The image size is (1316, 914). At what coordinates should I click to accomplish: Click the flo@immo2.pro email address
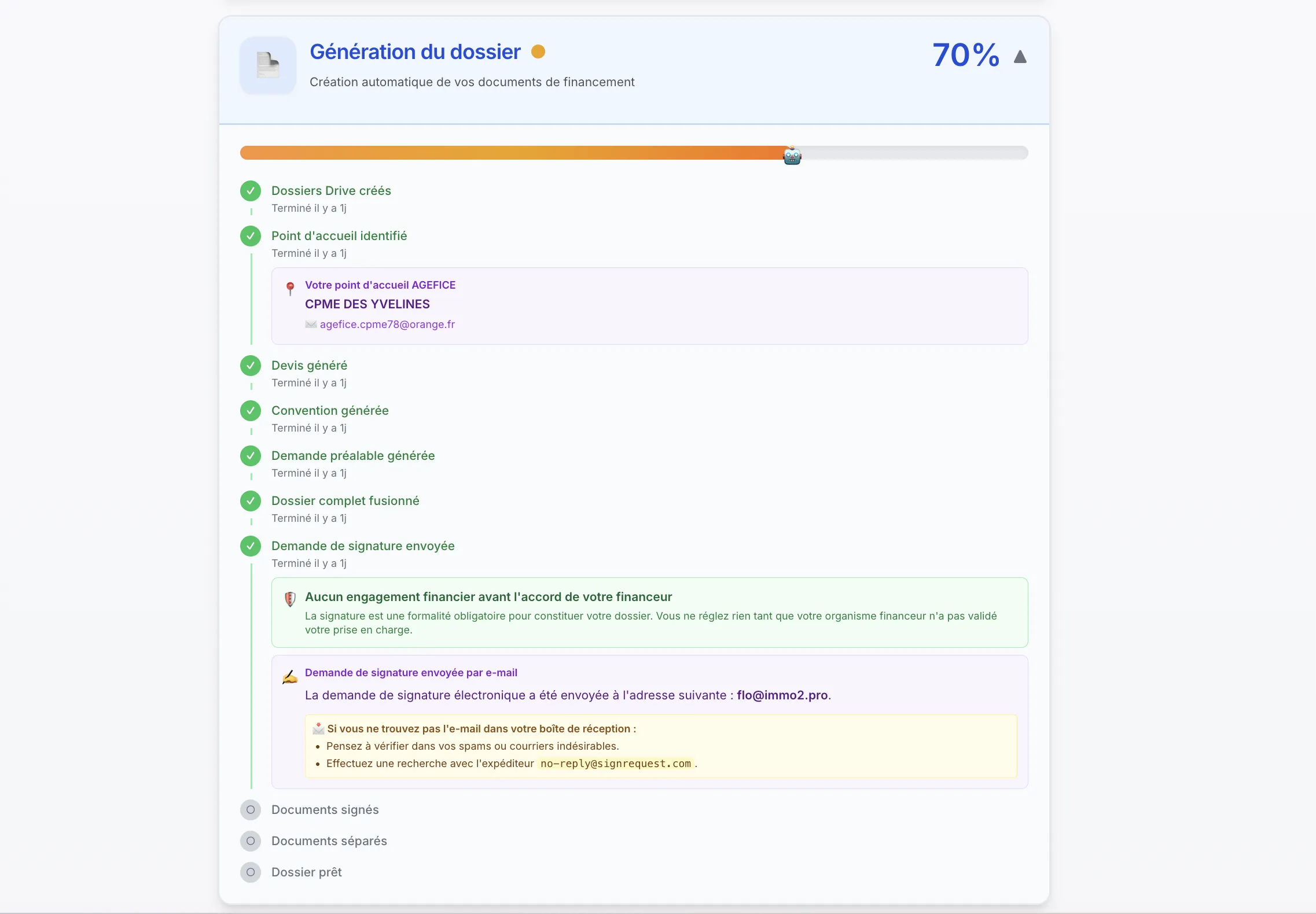point(782,695)
